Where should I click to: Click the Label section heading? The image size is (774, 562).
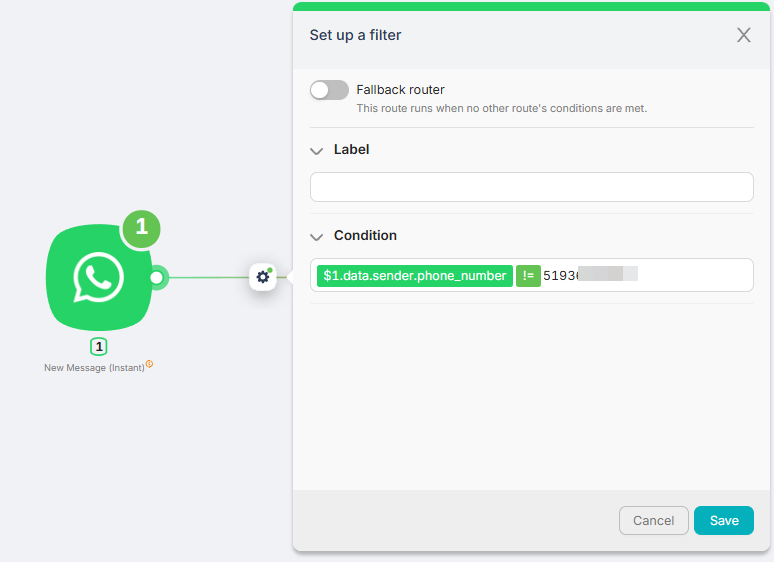pos(351,150)
